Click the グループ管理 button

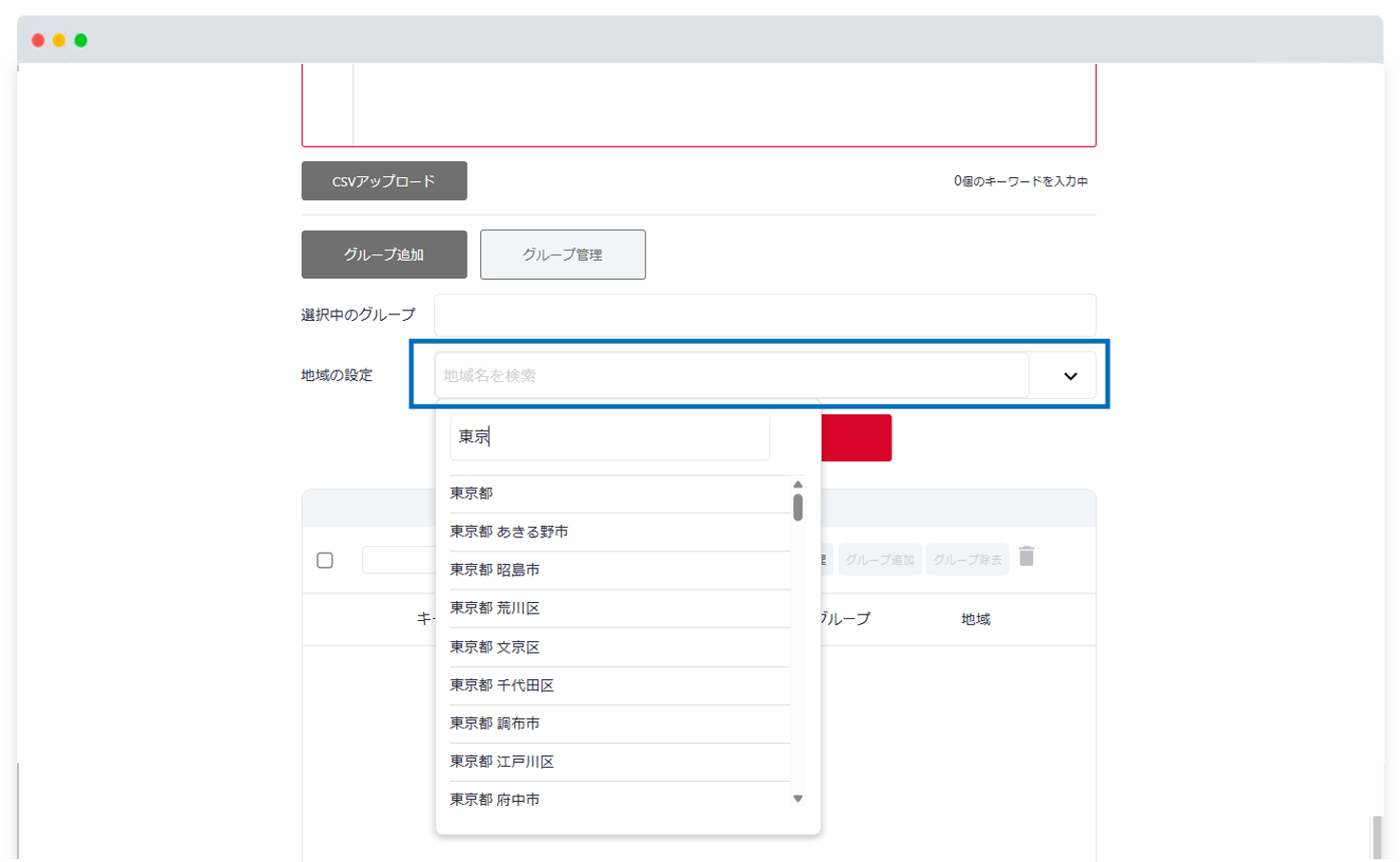click(x=563, y=254)
